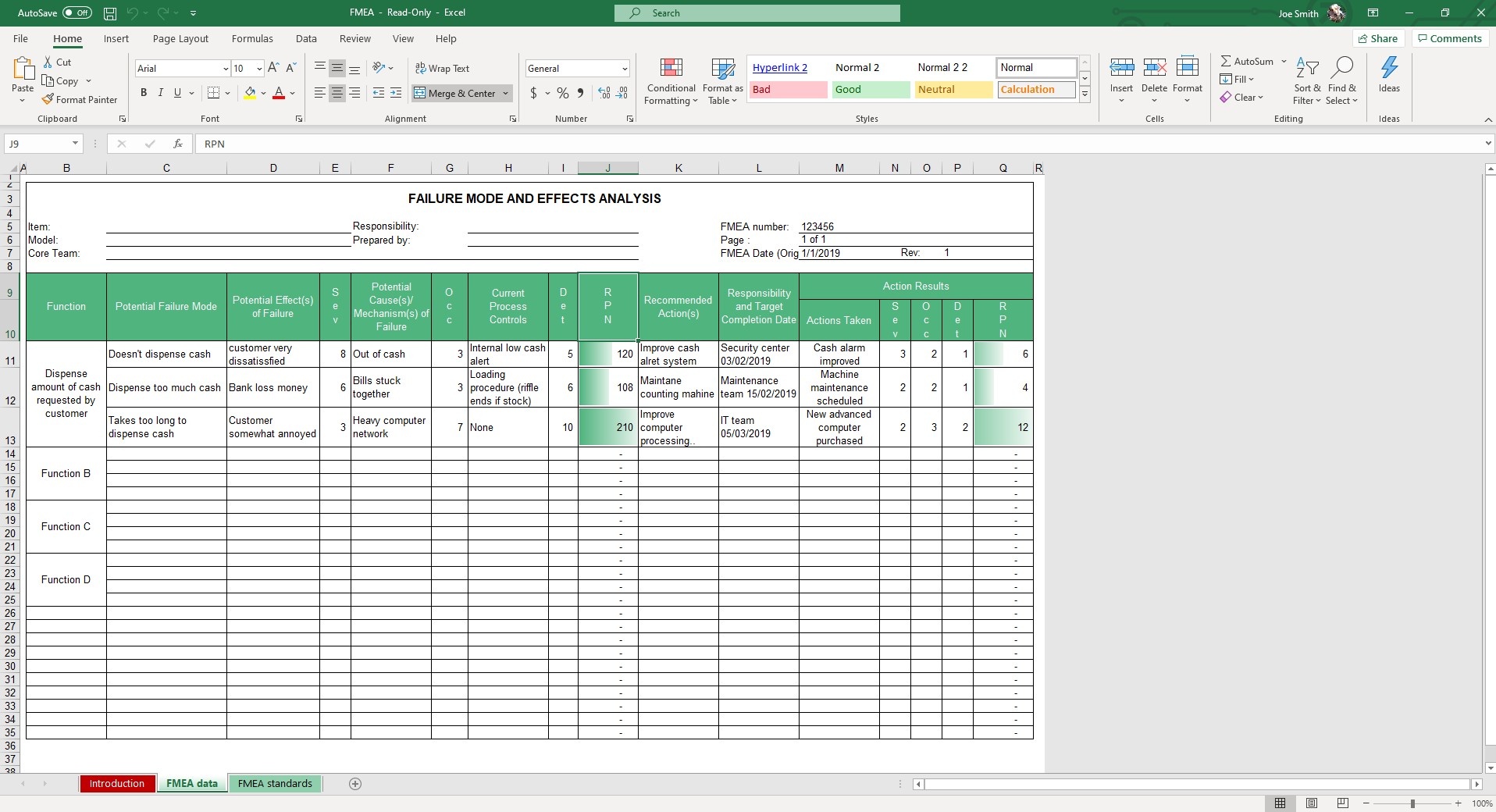Switch AutoSave on
This screenshot has width=1496, height=812.
[76, 12]
